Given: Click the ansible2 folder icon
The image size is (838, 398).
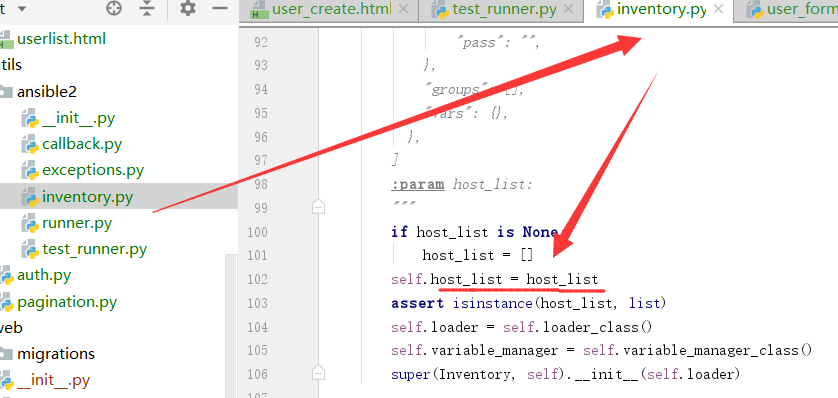Looking at the screenshot, I should click(x=5, y=91).
